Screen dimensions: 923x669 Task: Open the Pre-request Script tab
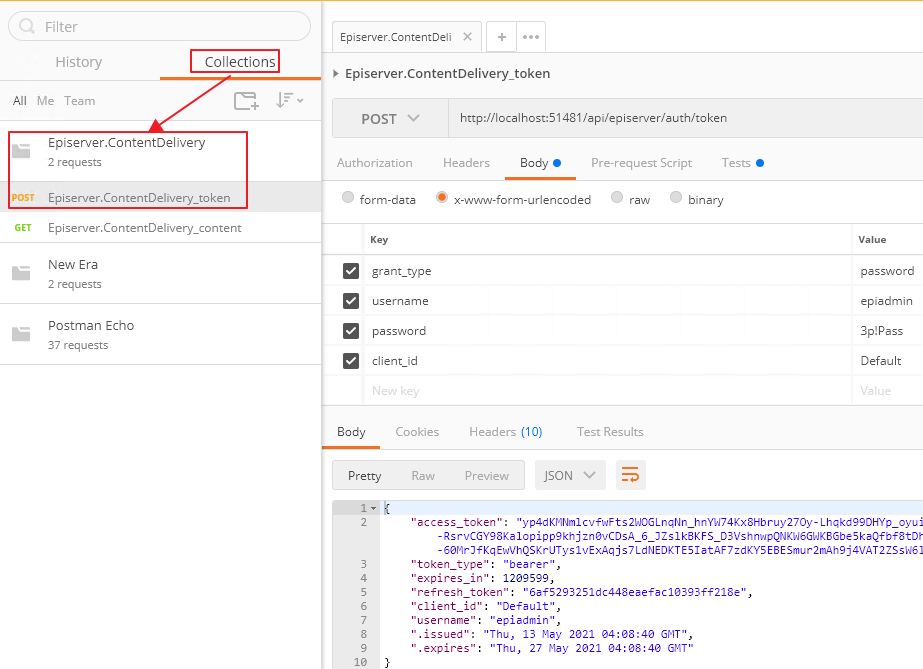tap(642, 163)
